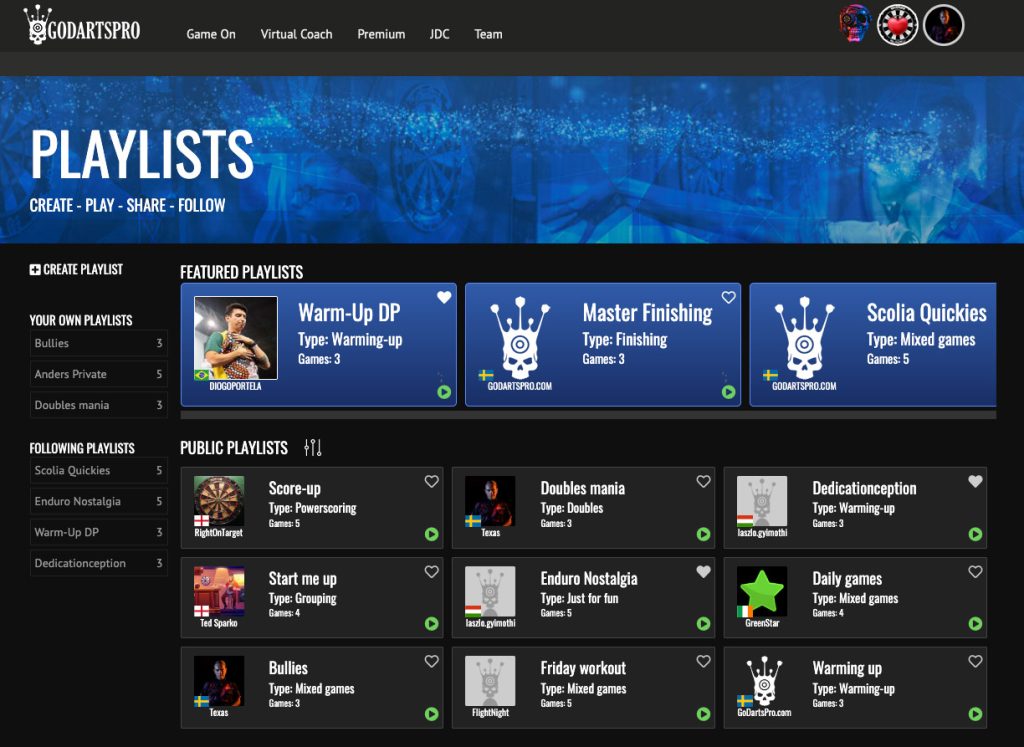Click the dartboard thumbnail on Score-up
1024x747 pixels.
coord(219,501)
